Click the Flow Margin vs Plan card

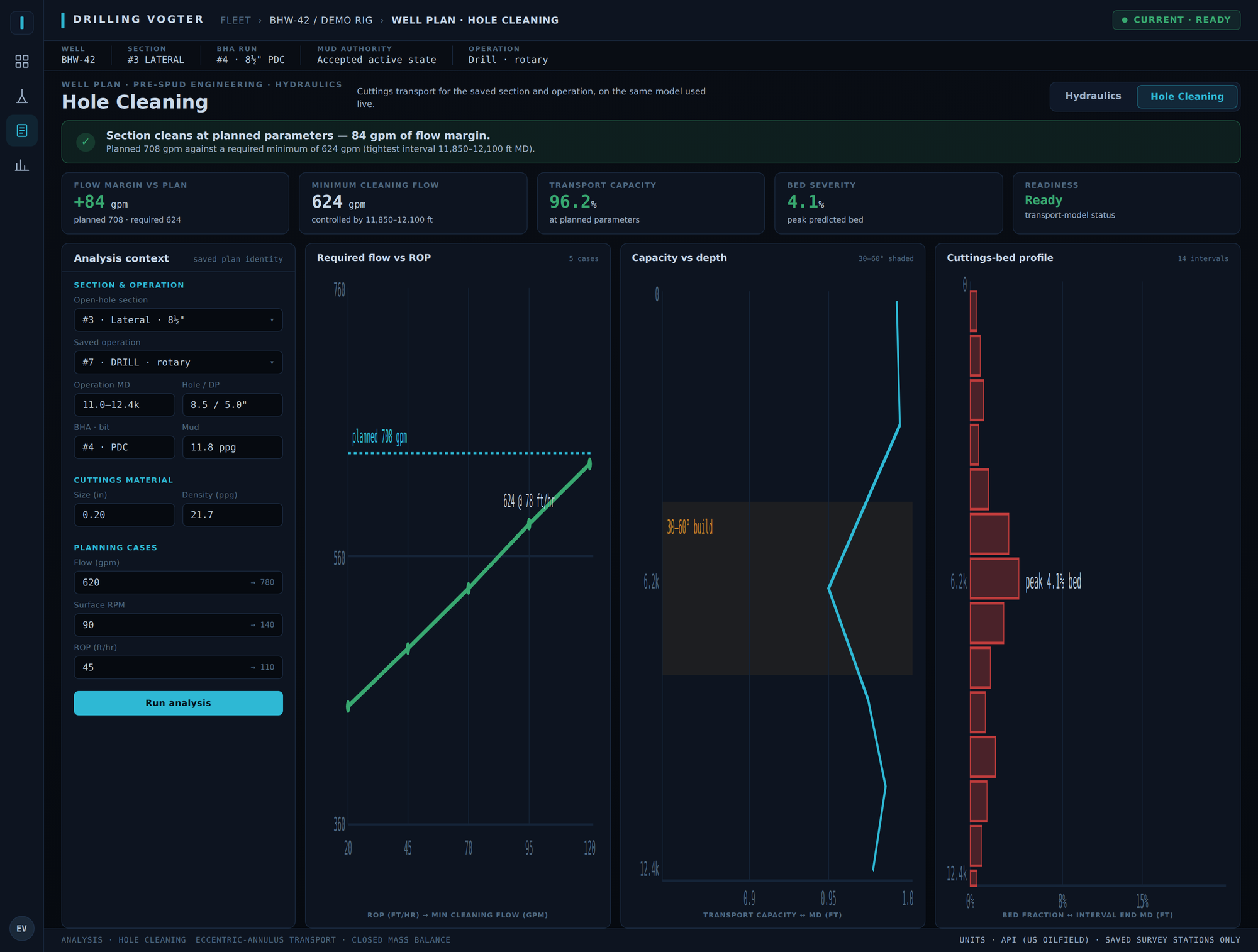[175, 203]
